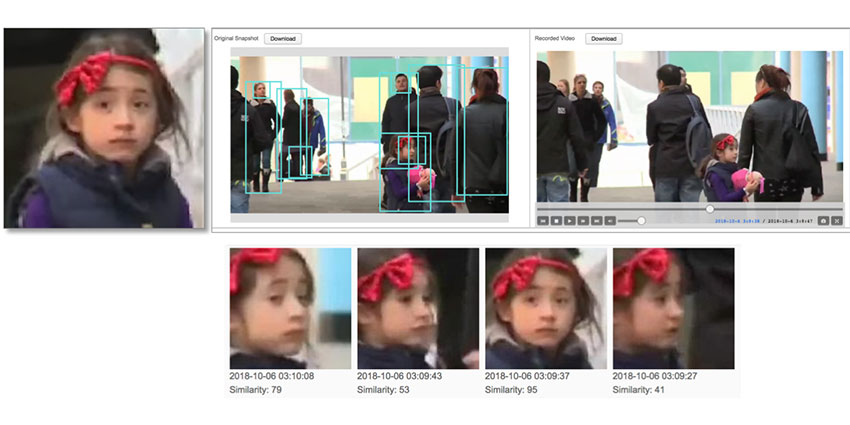Click the blue current playback time
This screenshot has height=425, width=850.
pos(737,221)
